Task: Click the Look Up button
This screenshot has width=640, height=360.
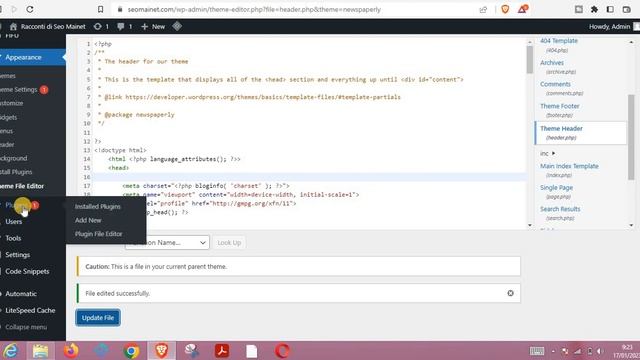Action: point(229,242)
